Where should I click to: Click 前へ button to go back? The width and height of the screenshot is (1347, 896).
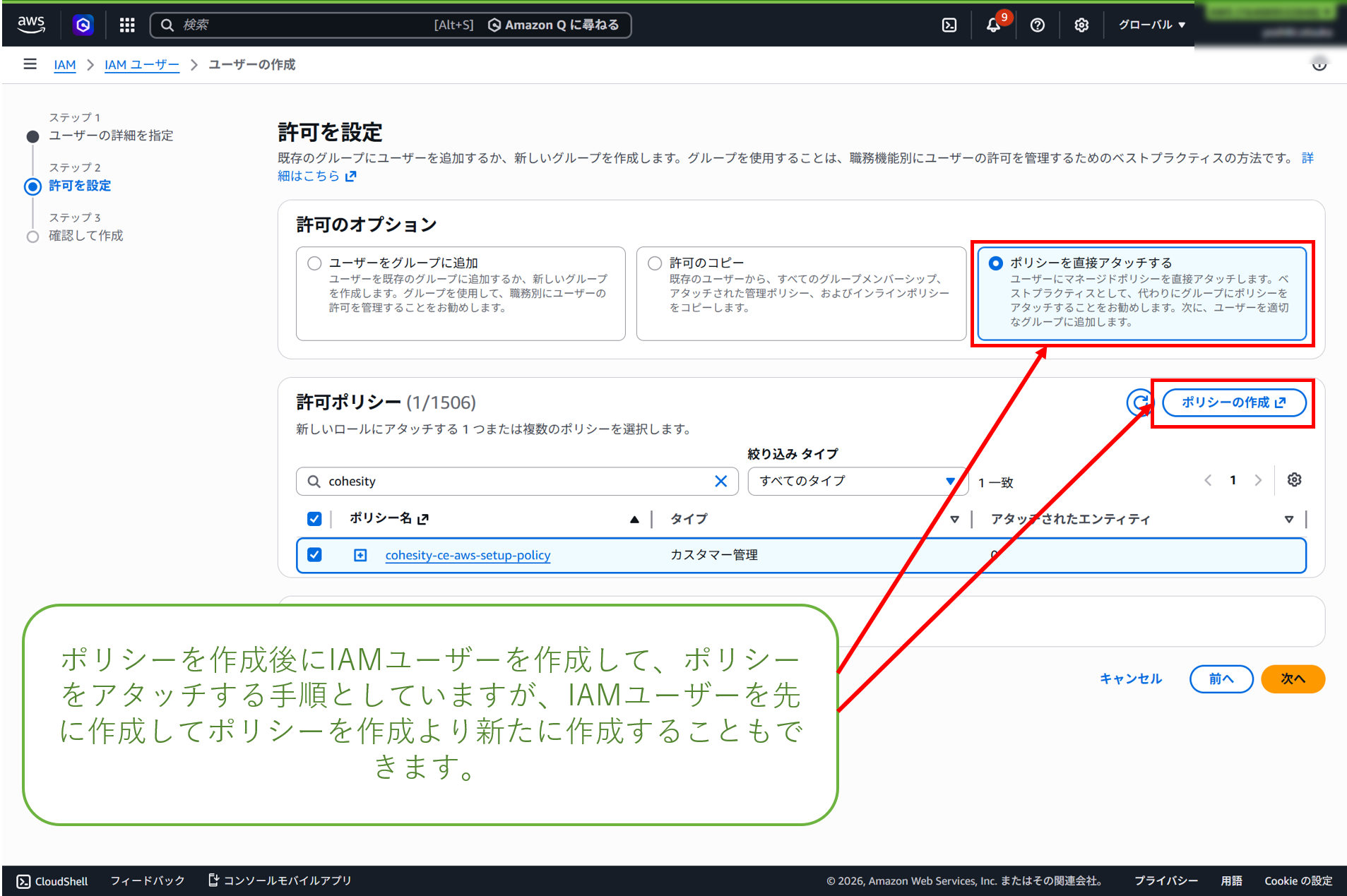[1221, 679]
